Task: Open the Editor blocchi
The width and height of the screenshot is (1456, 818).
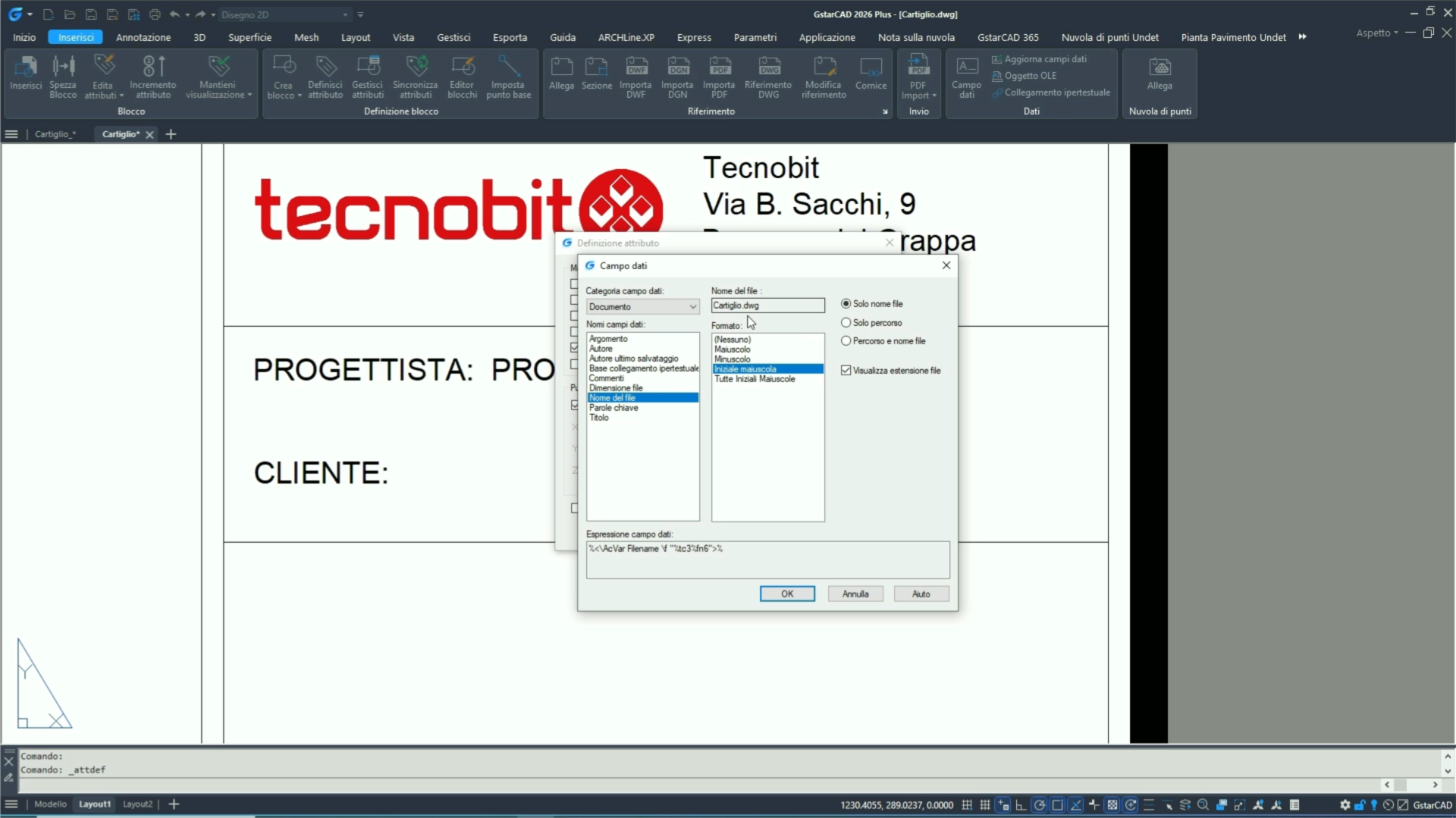Action: point(462,76)
